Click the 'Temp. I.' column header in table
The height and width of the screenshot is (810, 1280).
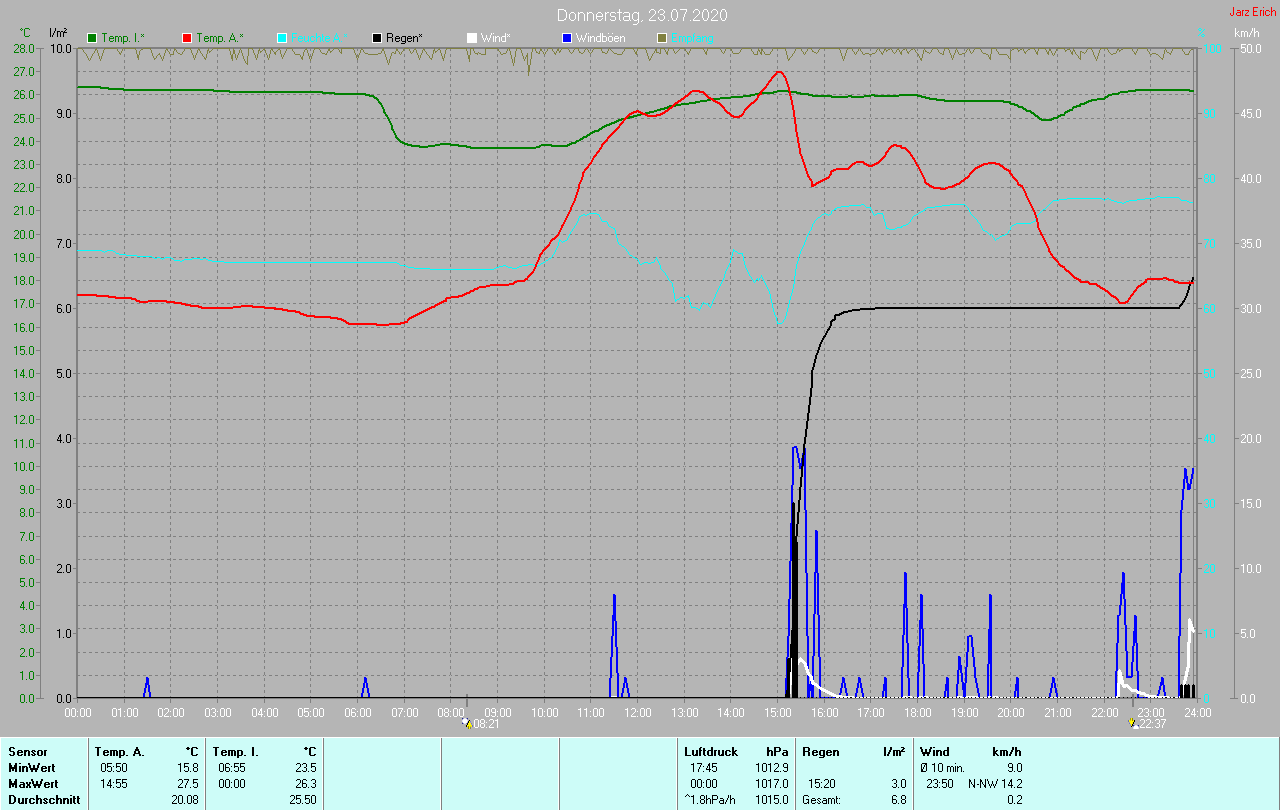235,752
